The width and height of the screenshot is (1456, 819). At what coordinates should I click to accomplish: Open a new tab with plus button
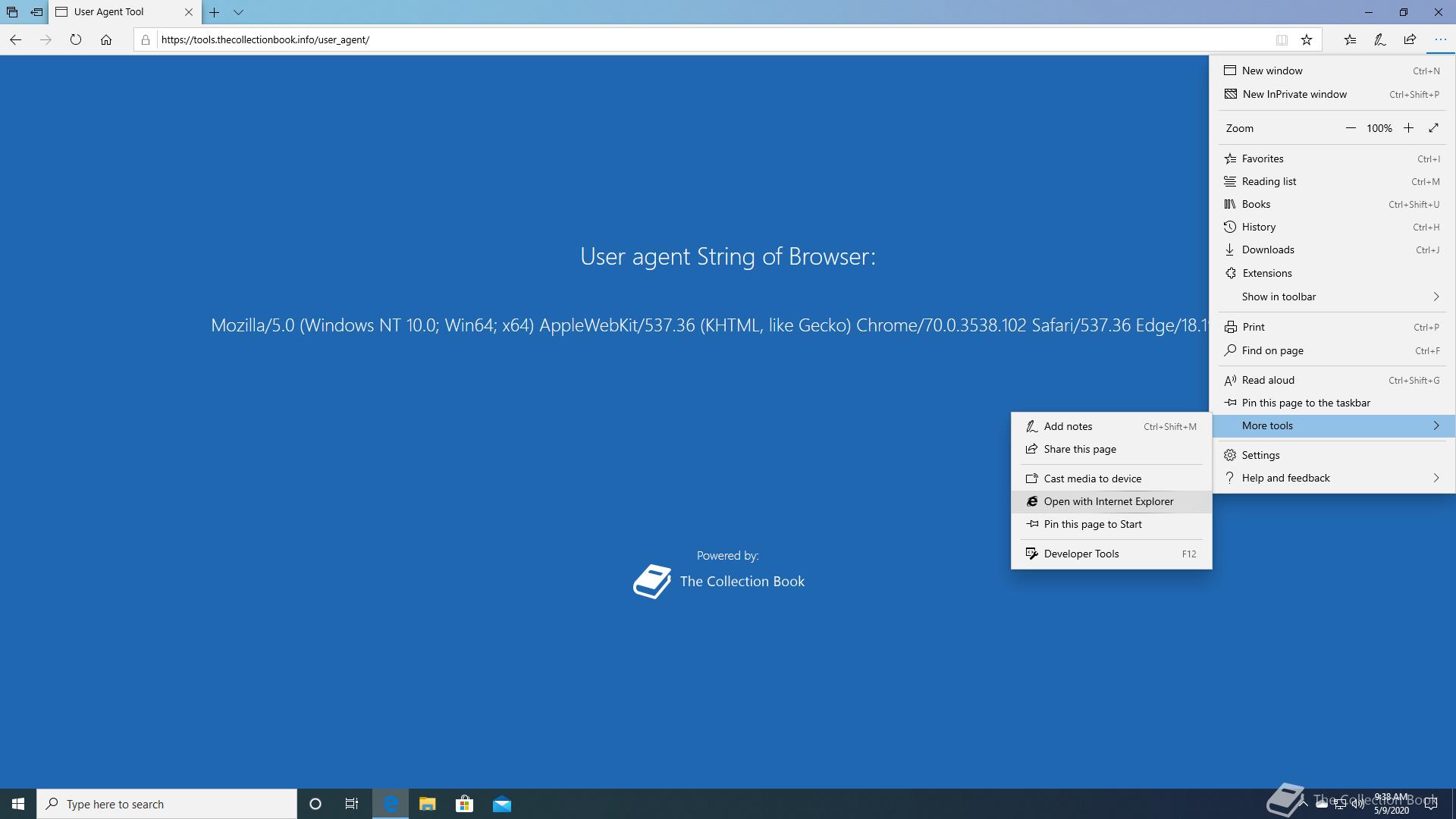[x=215, y=12]
